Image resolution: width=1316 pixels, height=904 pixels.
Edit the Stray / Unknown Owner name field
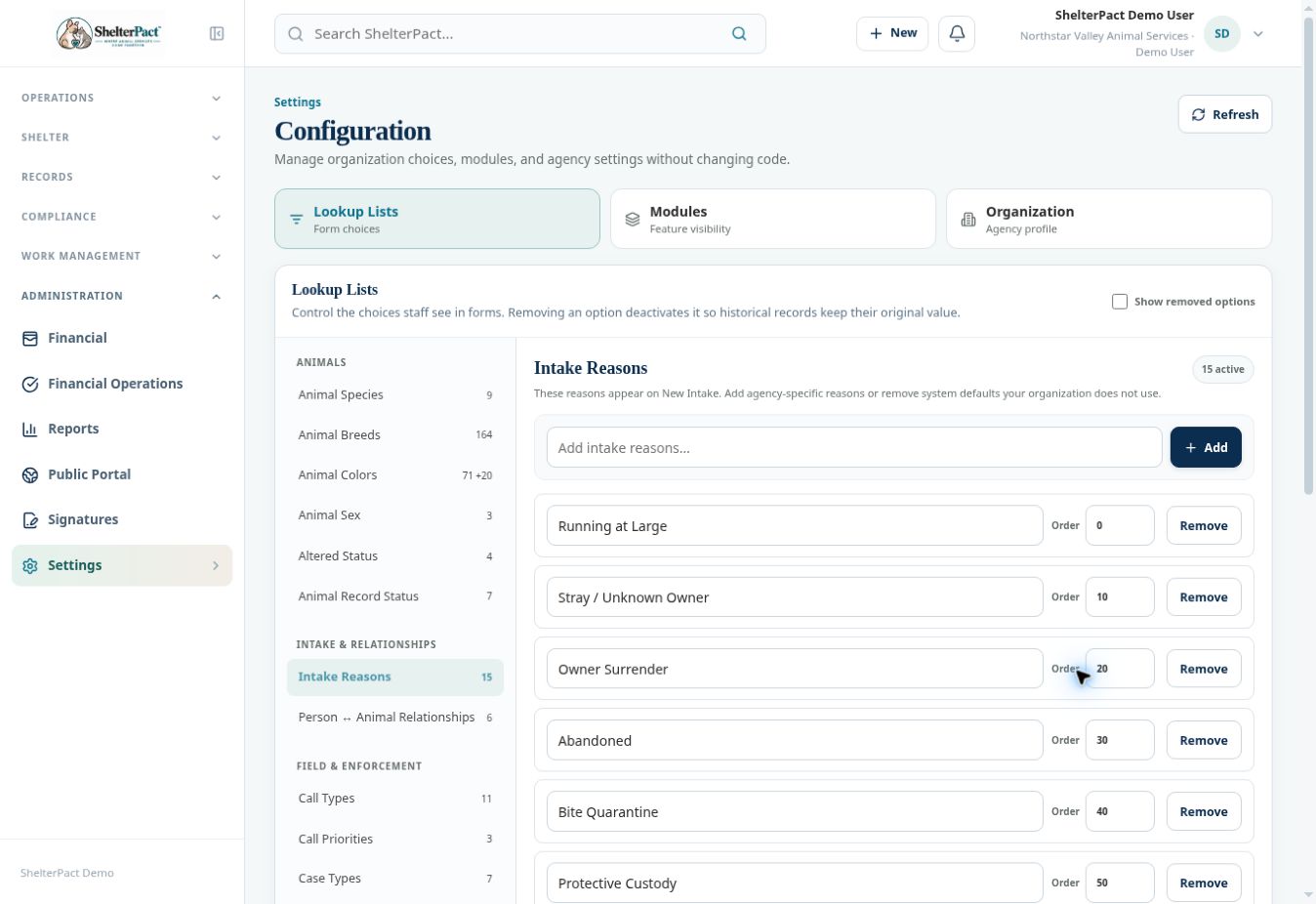[795, 597]
